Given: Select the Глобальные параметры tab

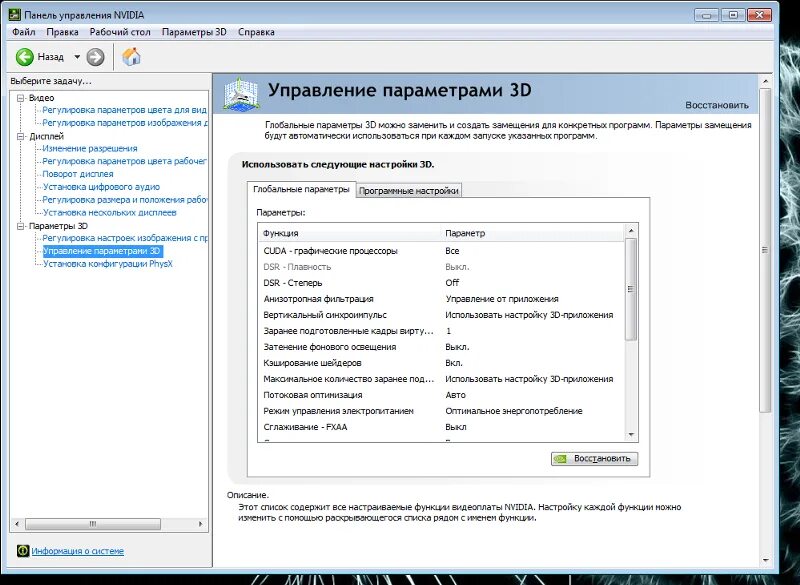Looking at the screenshot, I should (301, 189).
